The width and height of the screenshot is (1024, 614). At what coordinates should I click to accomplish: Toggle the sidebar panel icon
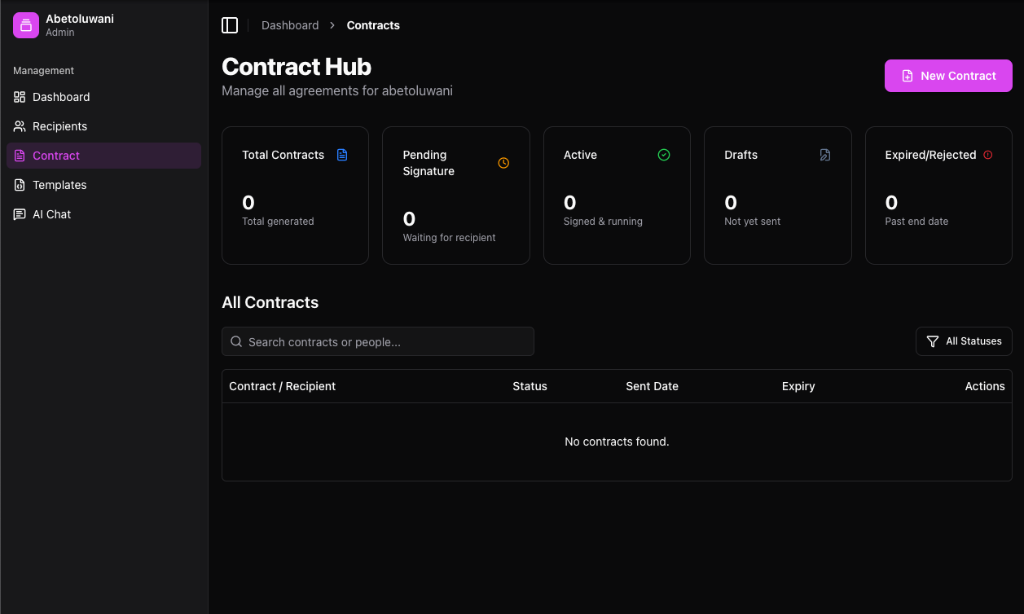pyautogui.click(x=229, y=25)
